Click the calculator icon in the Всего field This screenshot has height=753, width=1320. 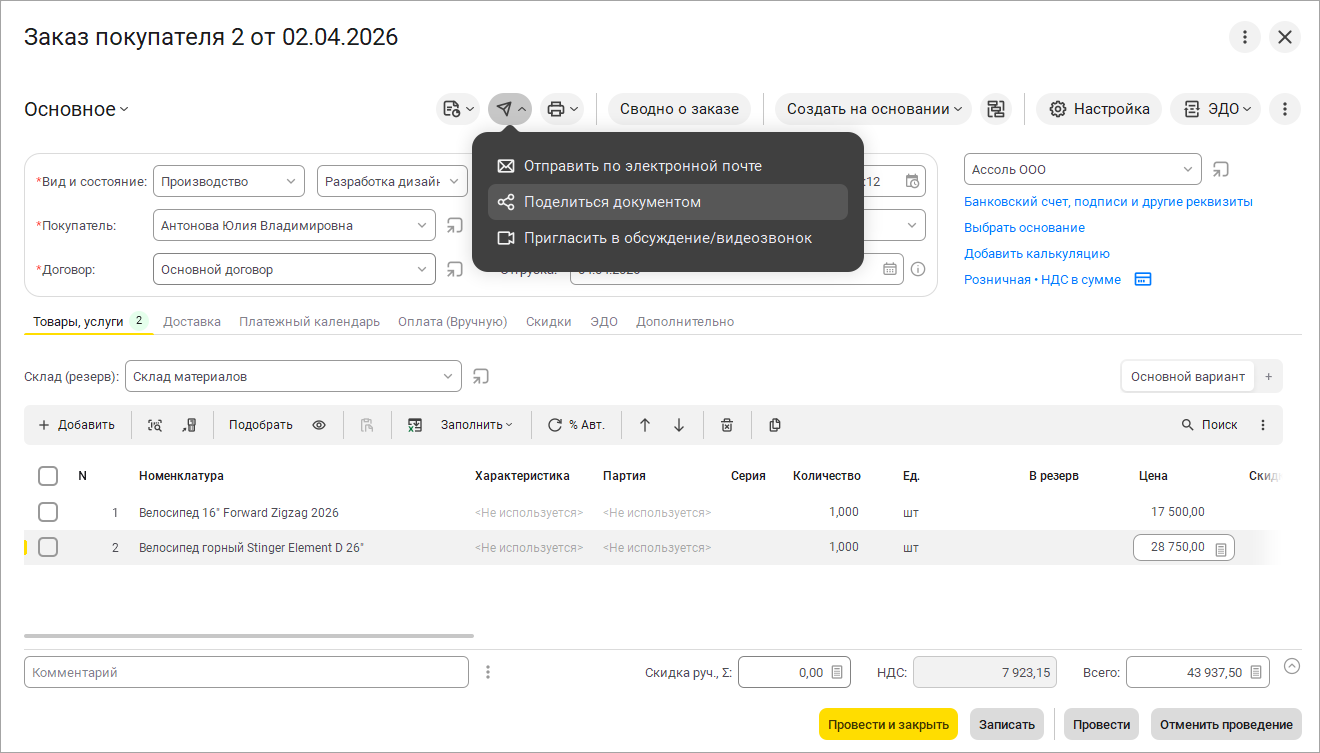point(1256,672)
